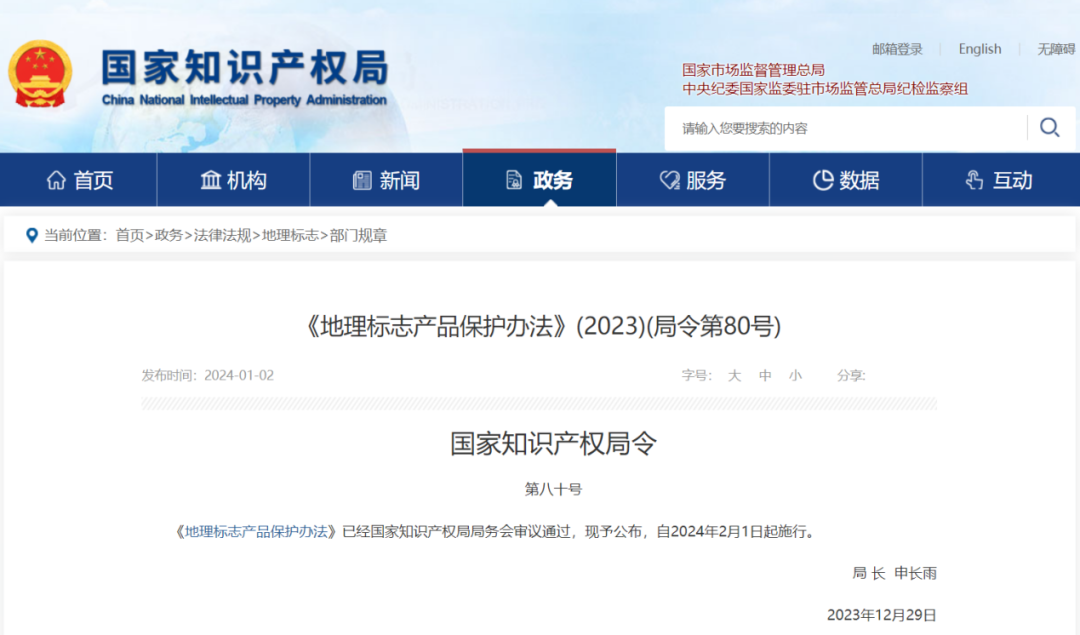Click the home icon on 首页 tab

tap(58, 180)
